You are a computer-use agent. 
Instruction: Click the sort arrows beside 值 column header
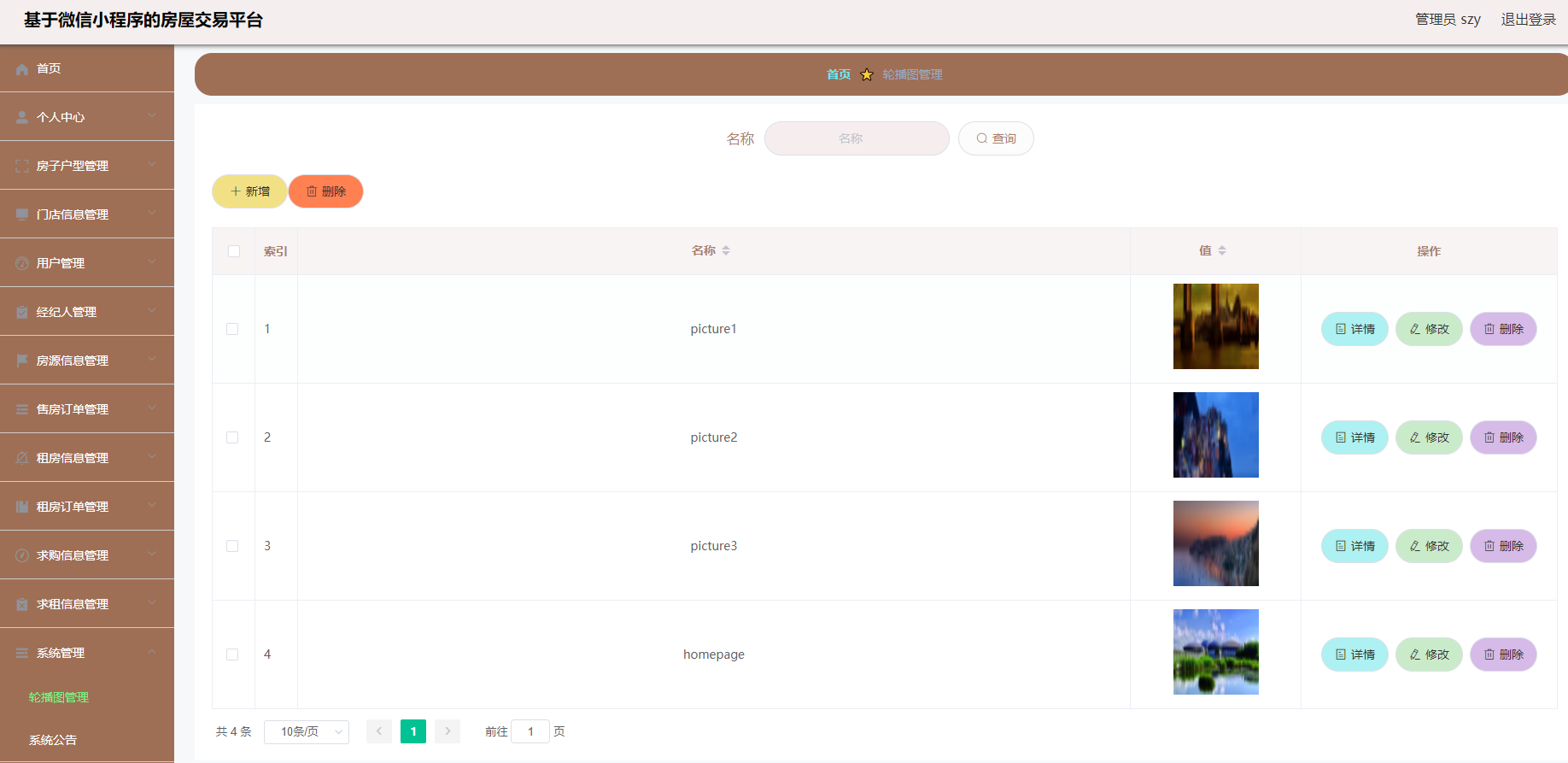pos(1222,250)
